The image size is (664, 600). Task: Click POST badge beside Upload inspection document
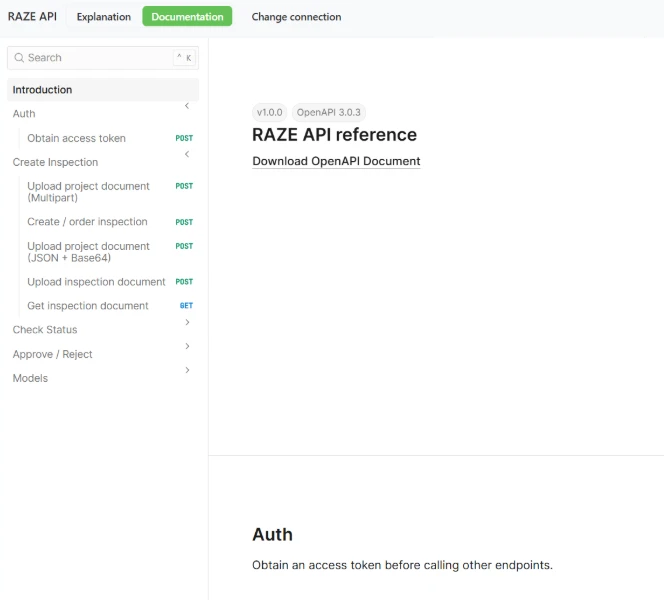(184, 282)
